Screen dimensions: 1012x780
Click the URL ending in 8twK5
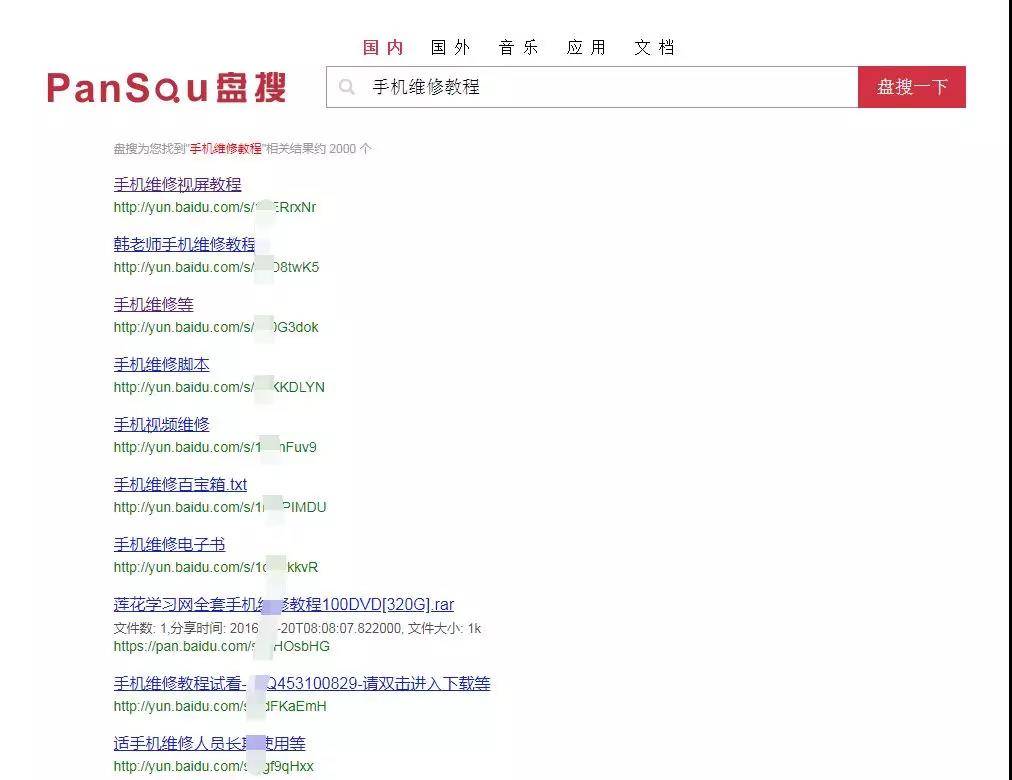[x=216, y=267]
